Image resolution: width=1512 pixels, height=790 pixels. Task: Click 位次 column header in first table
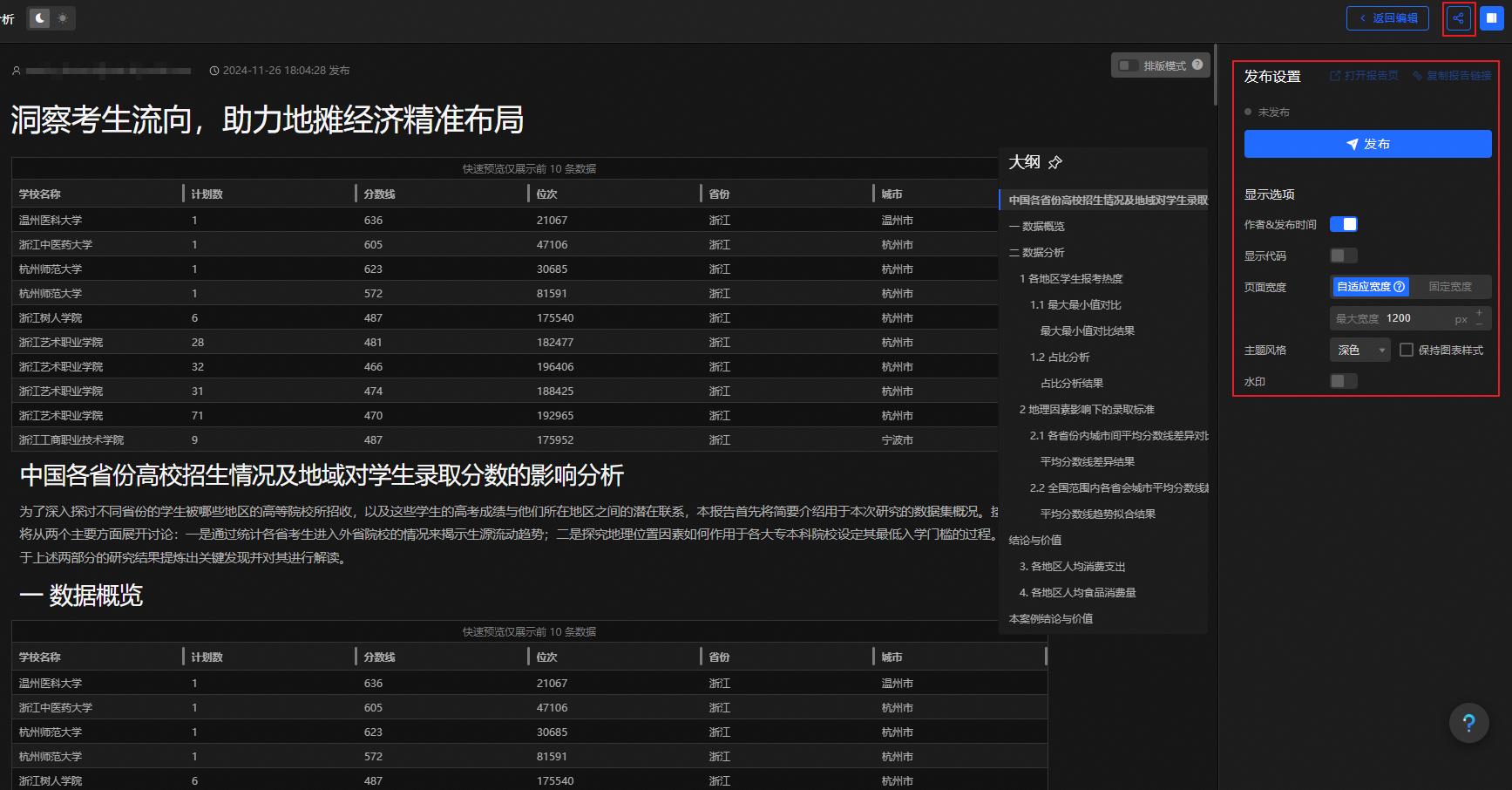pyautogui.click(x=547, y=194)
